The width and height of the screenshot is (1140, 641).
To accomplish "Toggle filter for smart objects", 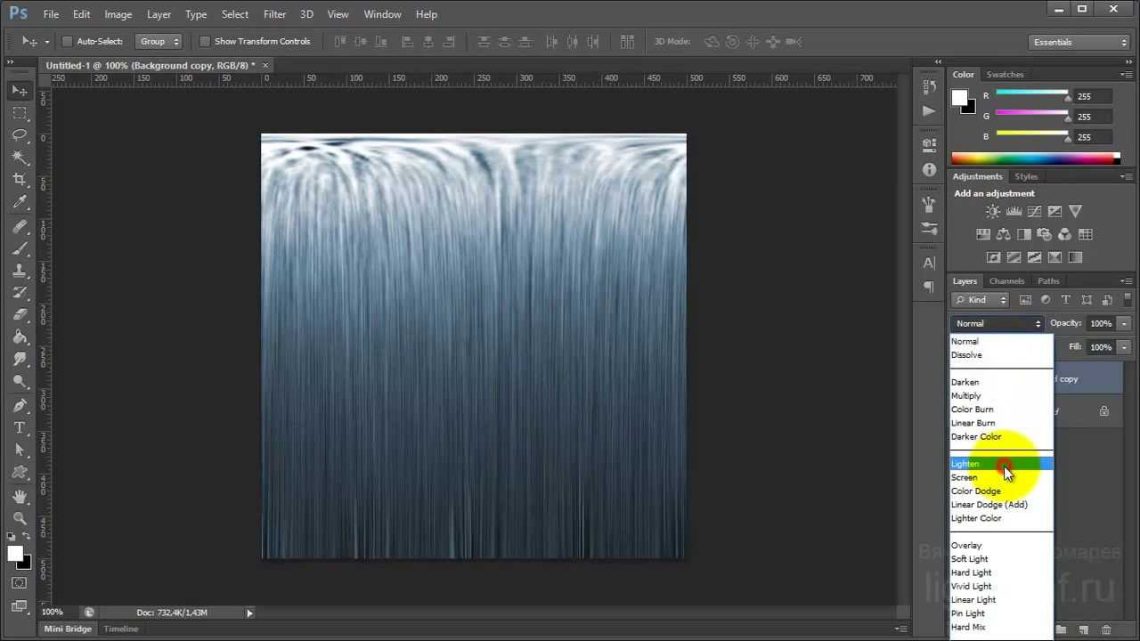I will tap(1107, 300).
